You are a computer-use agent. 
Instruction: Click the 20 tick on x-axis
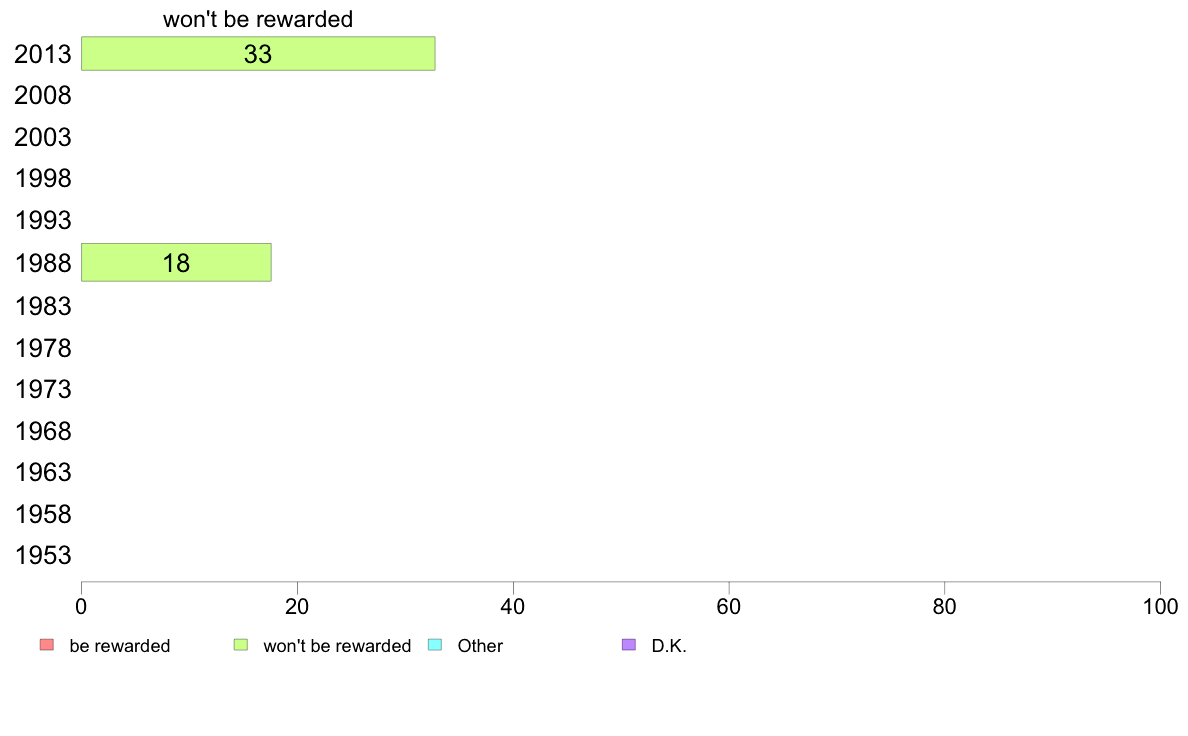297,606
